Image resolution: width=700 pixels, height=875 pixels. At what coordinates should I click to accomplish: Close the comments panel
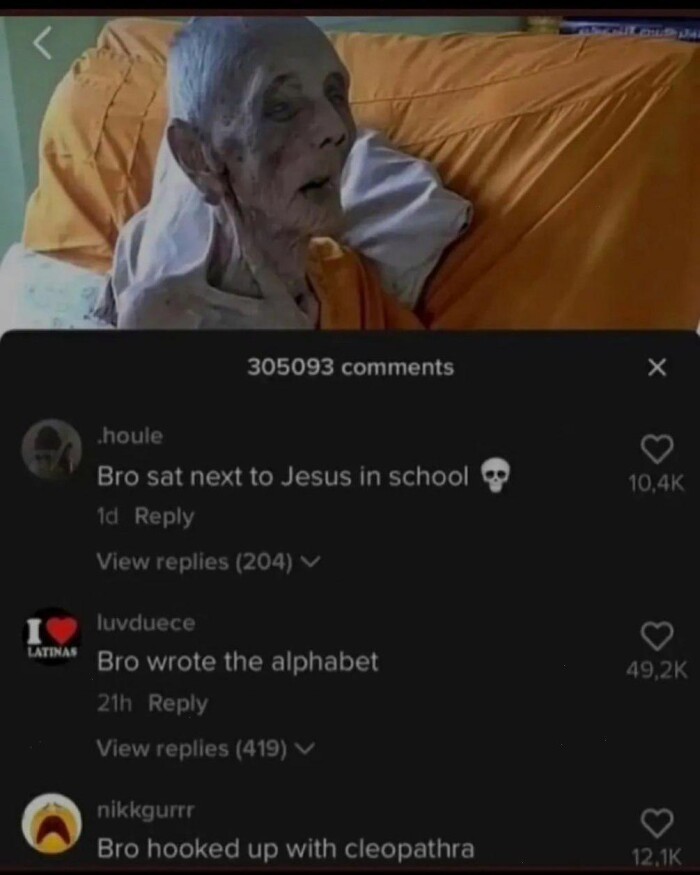pyautogui.click(x=657, y=367)
